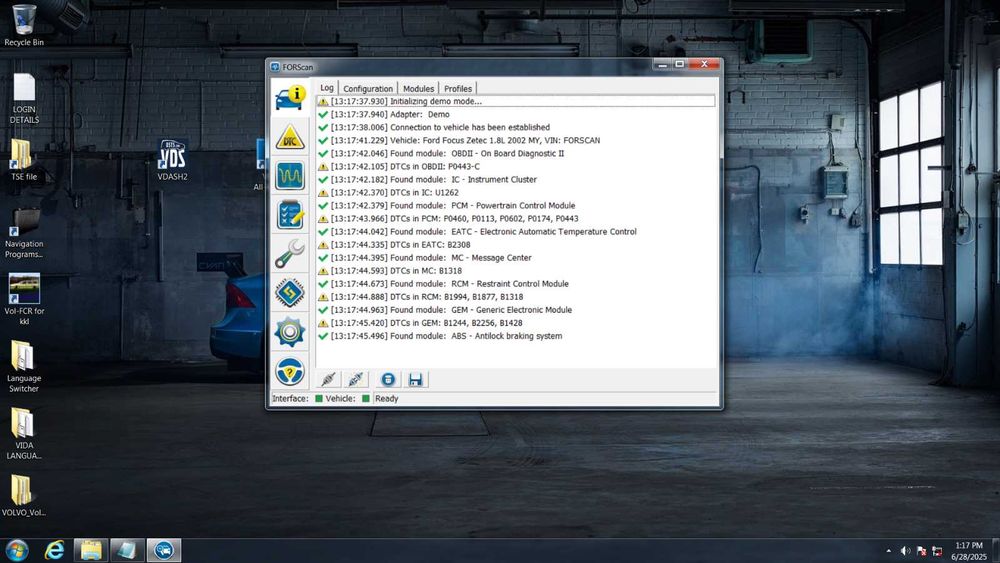
Task: Show hidden system tray icons
Action: pyautogui.click(x=888, y=551)
